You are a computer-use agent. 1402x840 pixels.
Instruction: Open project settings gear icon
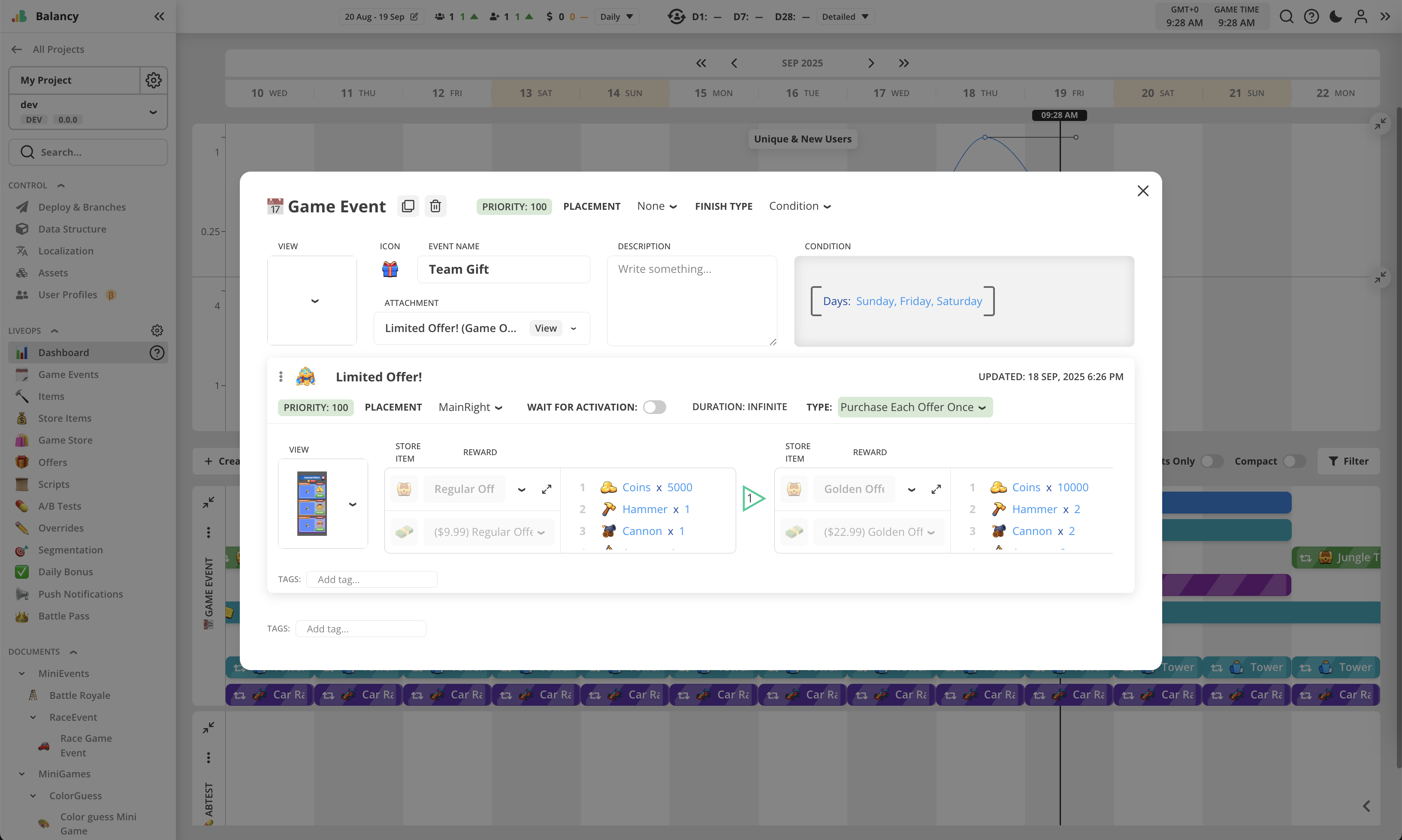tap(154, 80)
